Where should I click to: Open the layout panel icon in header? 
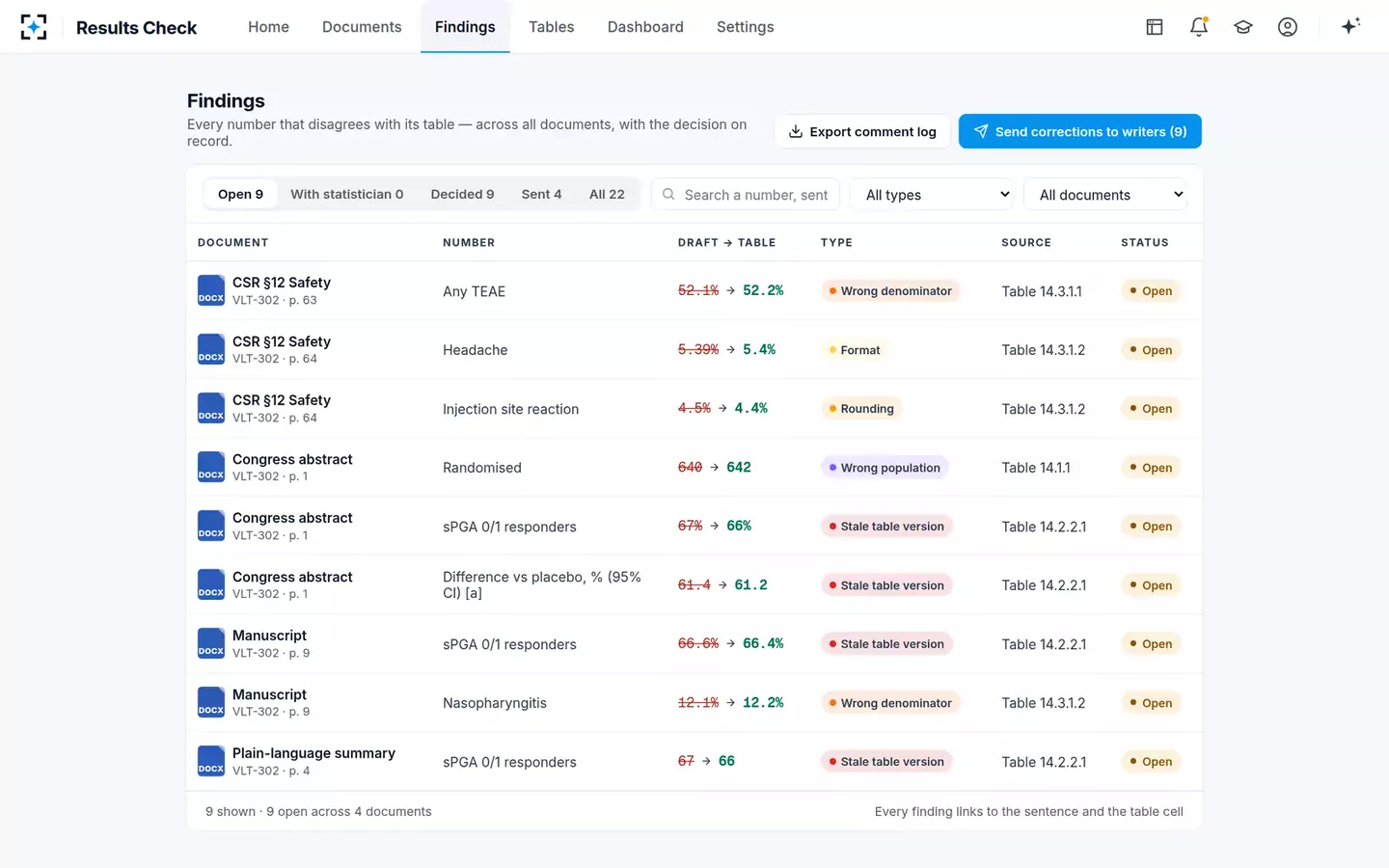pos(1155,27)
